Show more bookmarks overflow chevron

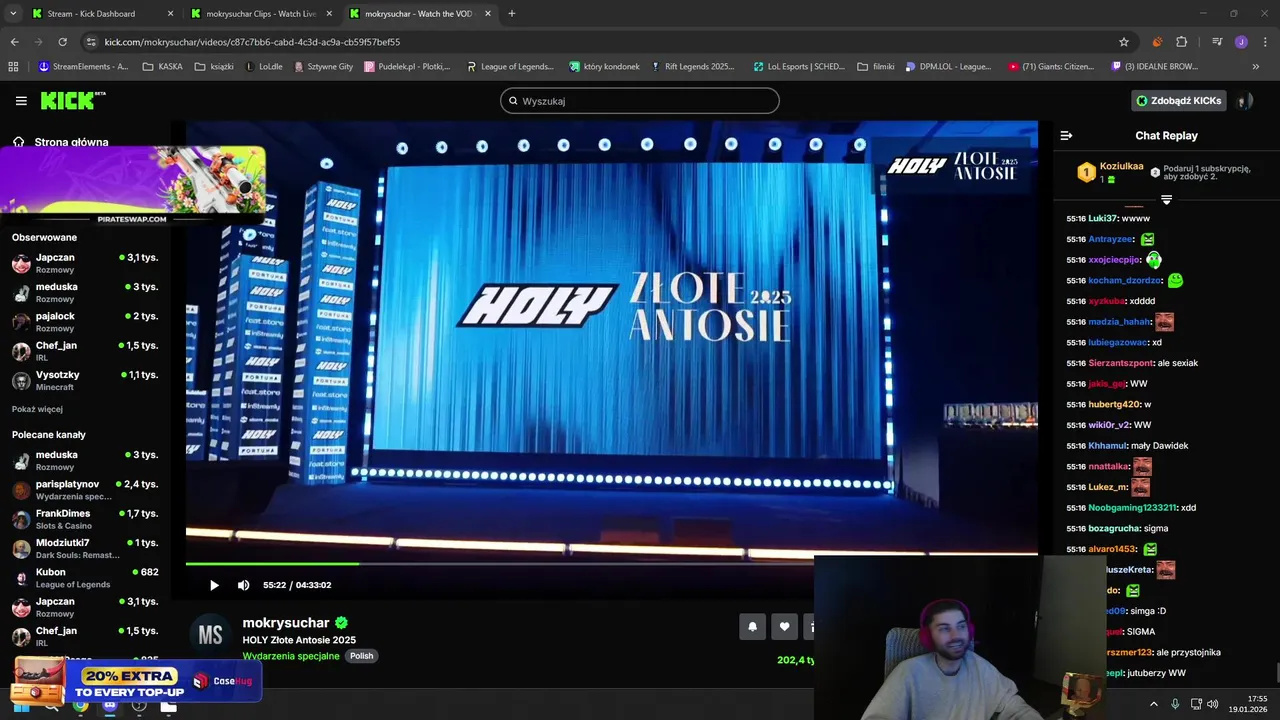[x=1256, y=67]
